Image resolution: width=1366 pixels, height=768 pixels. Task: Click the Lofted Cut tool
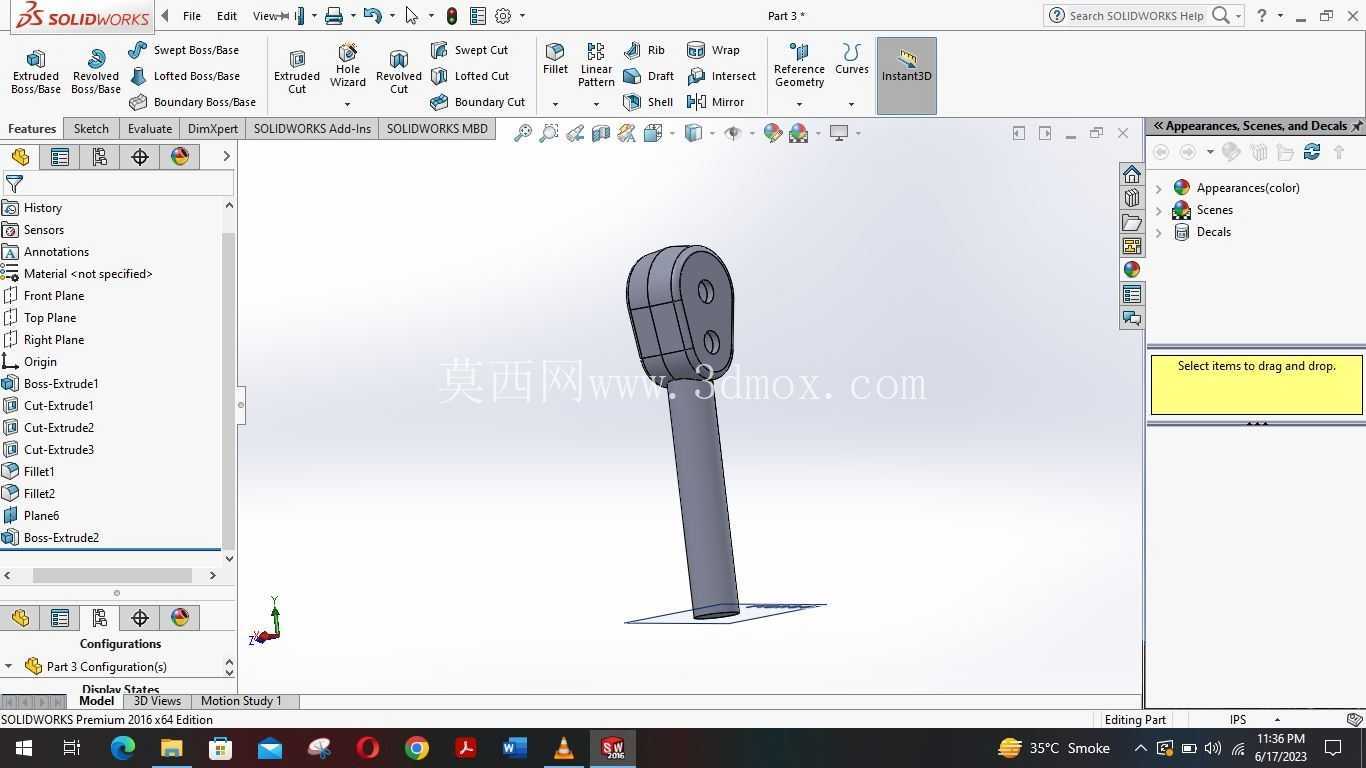coord(469,76)
